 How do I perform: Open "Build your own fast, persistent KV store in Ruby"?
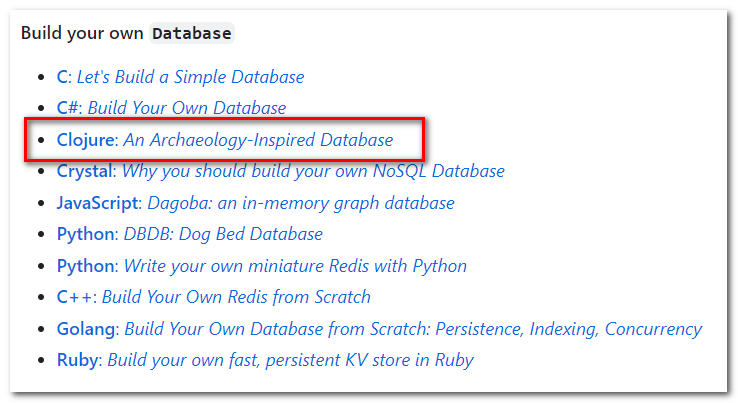[290, 360]
